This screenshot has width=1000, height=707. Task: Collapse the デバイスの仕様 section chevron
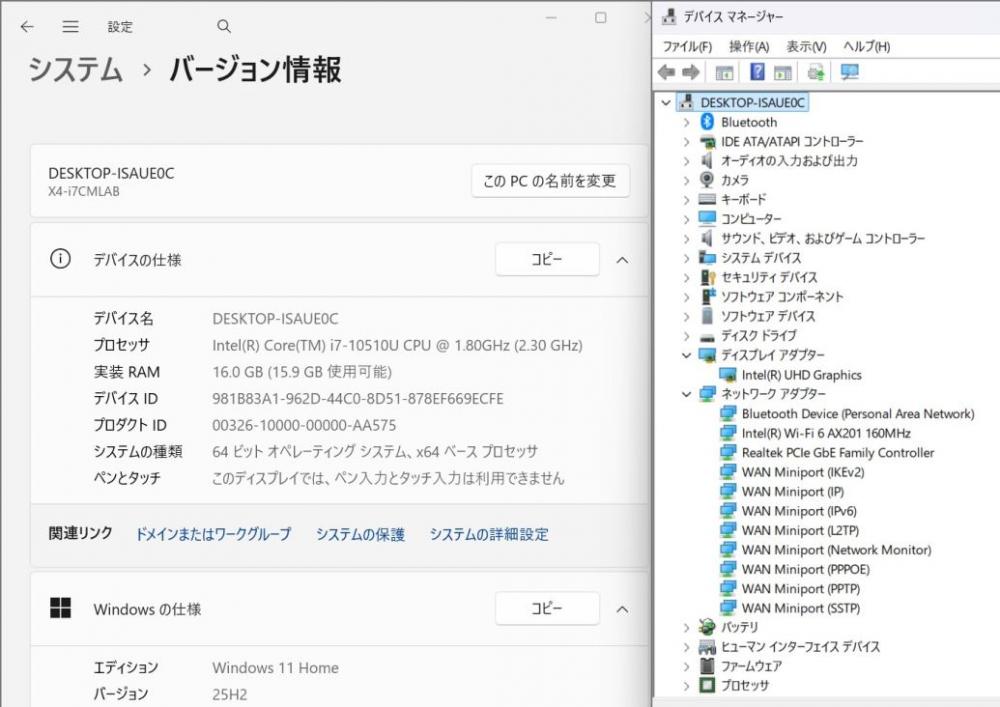point(622,260)
